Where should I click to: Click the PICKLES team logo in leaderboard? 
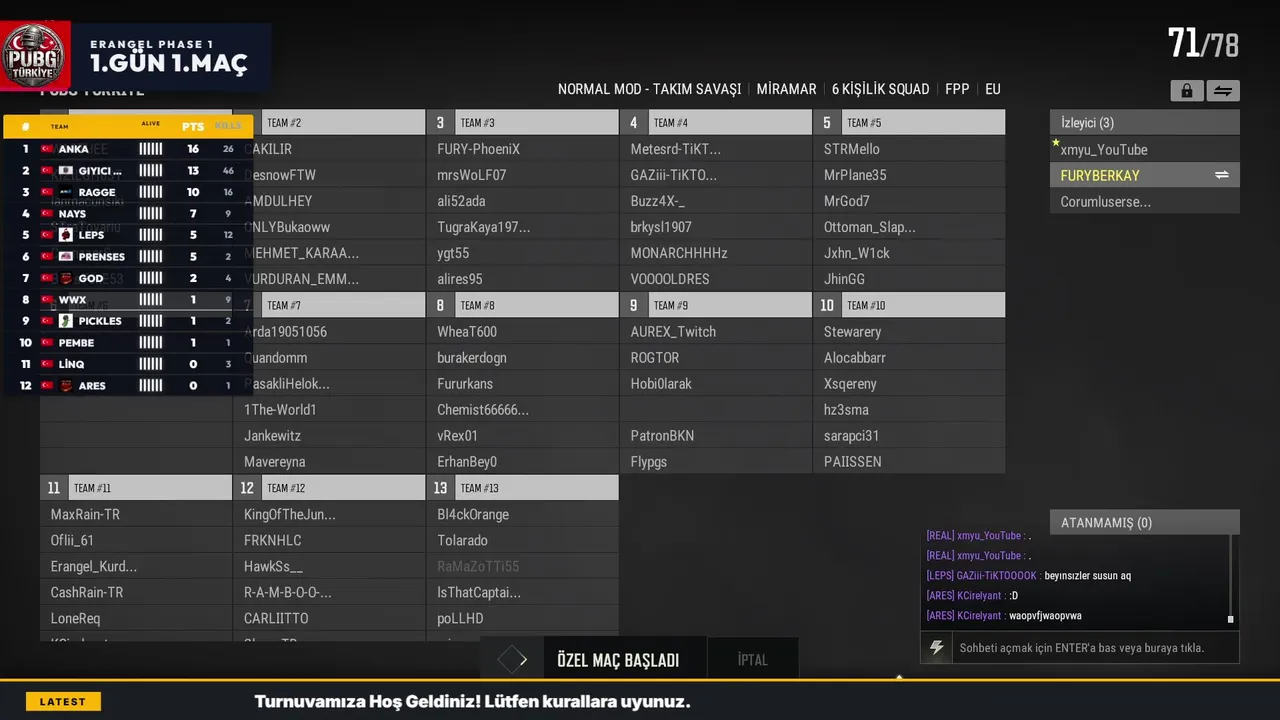click(x=66, y=321)
